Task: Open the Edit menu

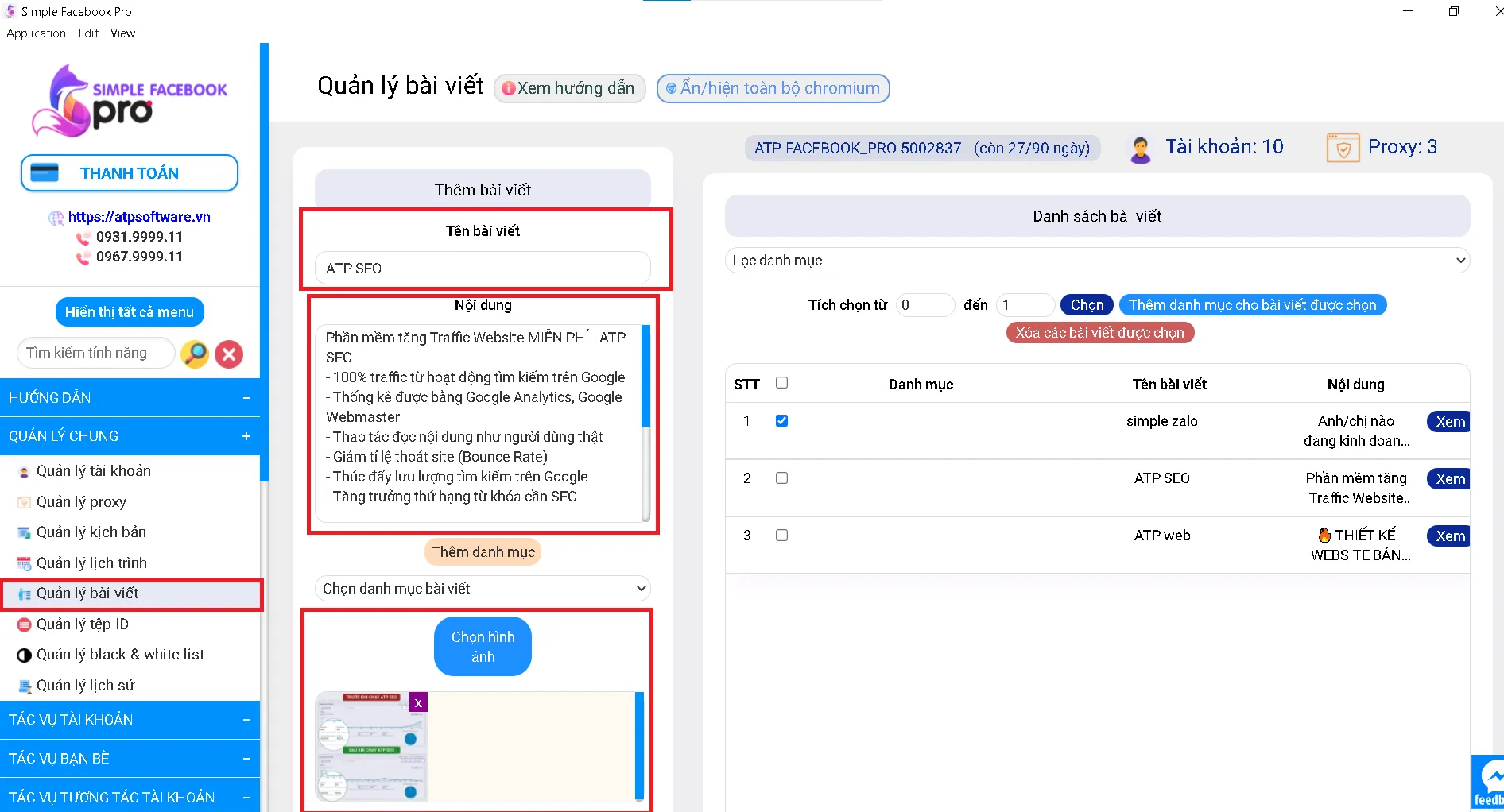Action: point(87,33)
